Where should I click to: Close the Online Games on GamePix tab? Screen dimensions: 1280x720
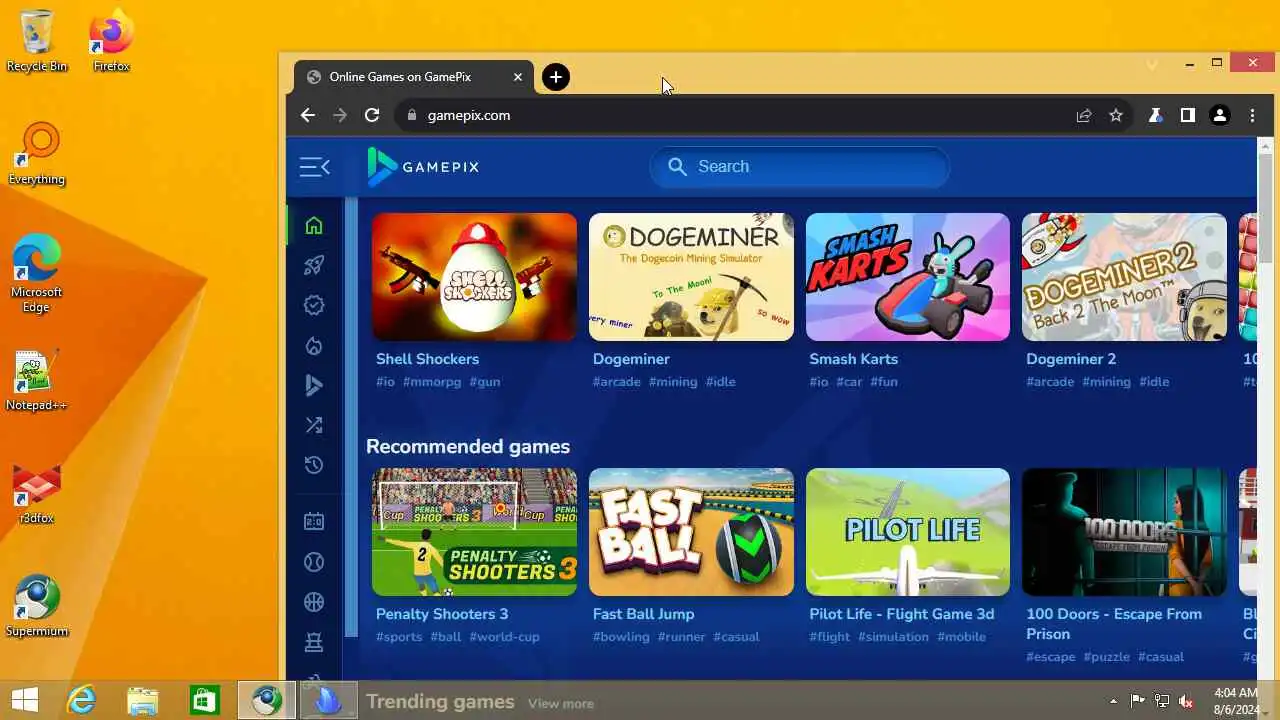point(518,77)
